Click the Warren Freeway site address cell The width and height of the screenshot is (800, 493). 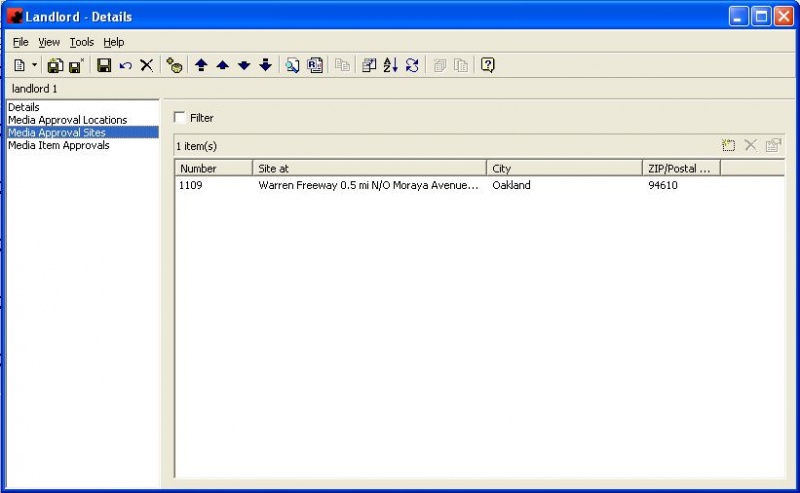[x=368, y=185]
